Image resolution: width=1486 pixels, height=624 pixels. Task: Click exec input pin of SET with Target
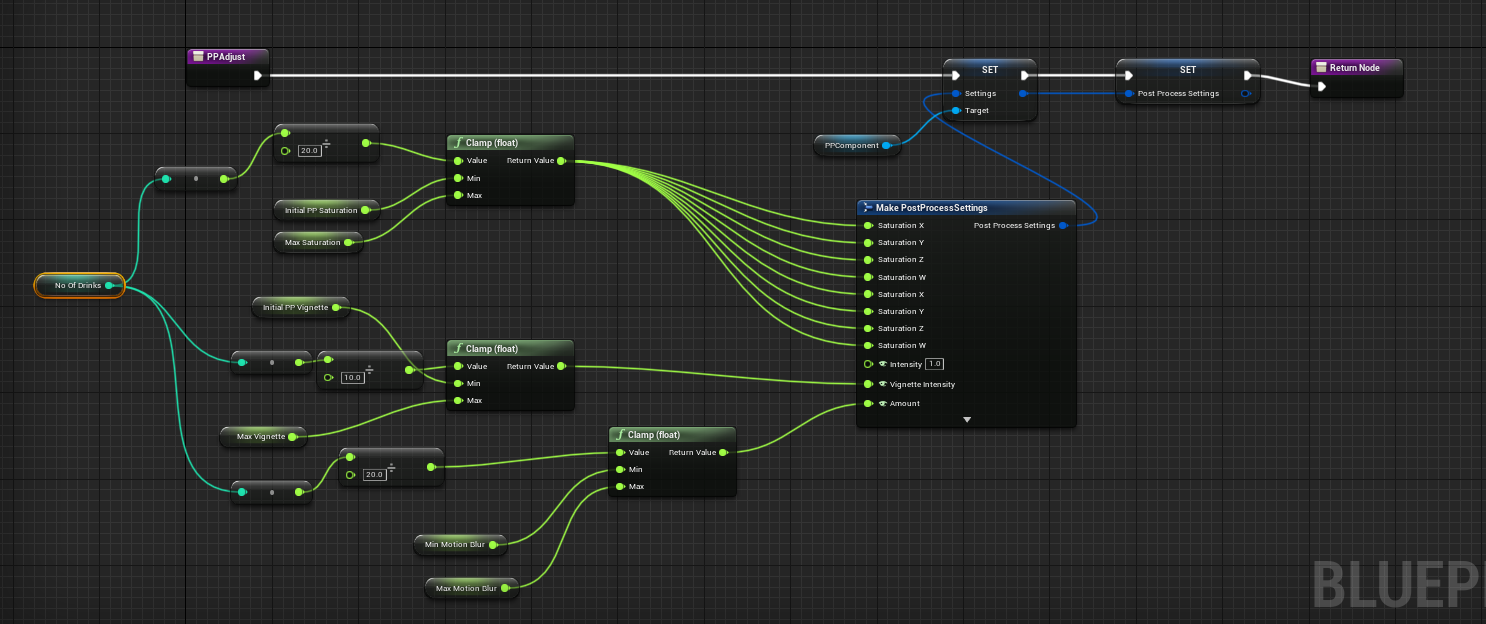pyautogui.click(x=956, y=75)
